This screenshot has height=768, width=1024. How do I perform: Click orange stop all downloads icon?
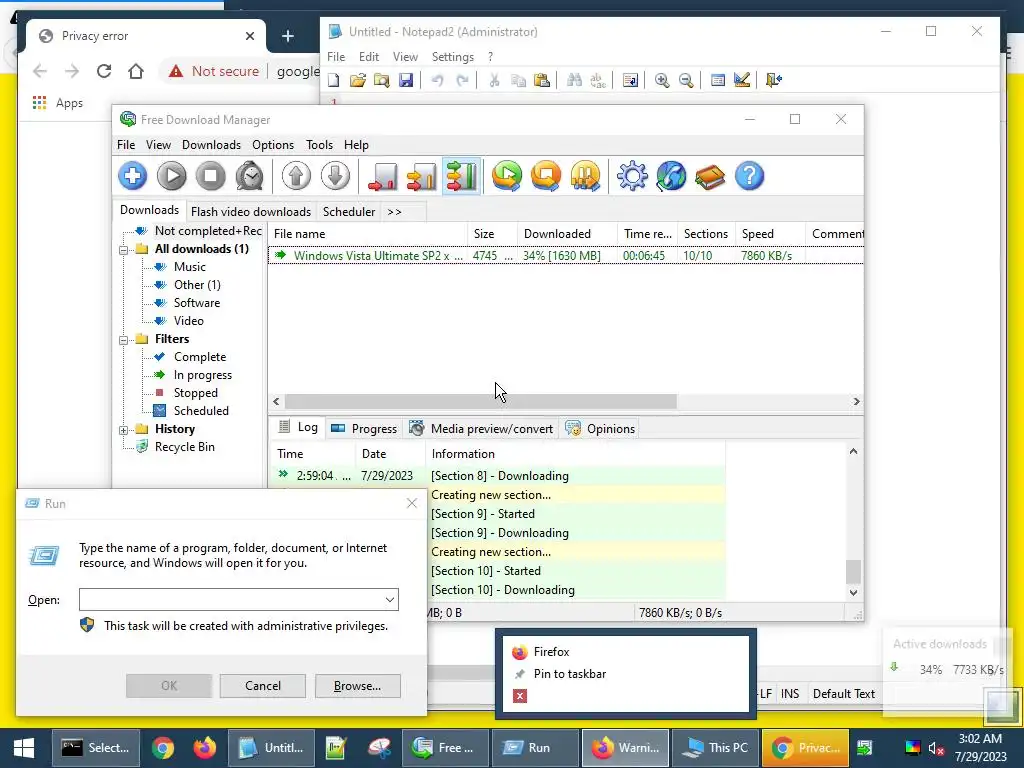coord(546,176)
